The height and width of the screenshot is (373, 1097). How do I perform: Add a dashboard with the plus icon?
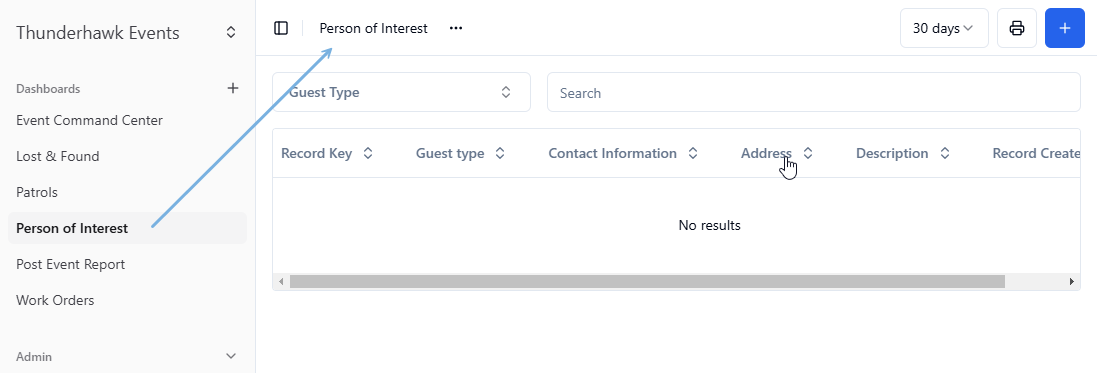click(233, 88)
